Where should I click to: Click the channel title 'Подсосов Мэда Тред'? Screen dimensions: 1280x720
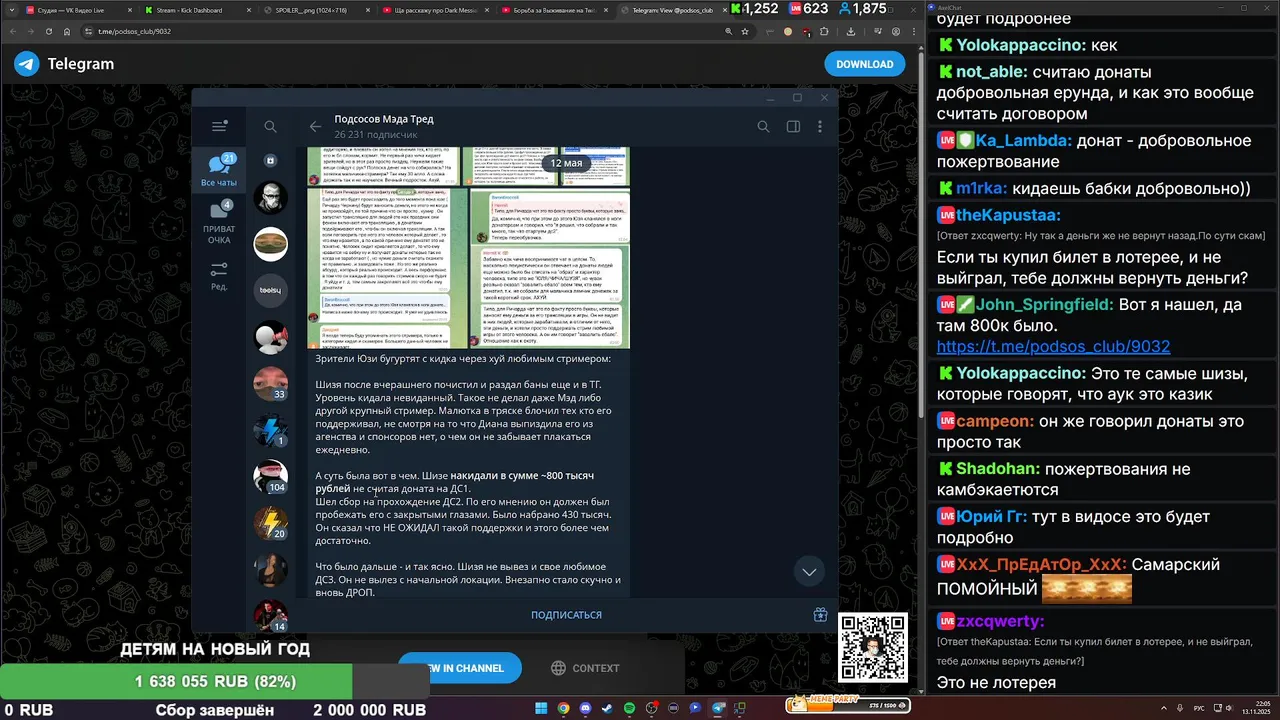[x=384, y=119]
